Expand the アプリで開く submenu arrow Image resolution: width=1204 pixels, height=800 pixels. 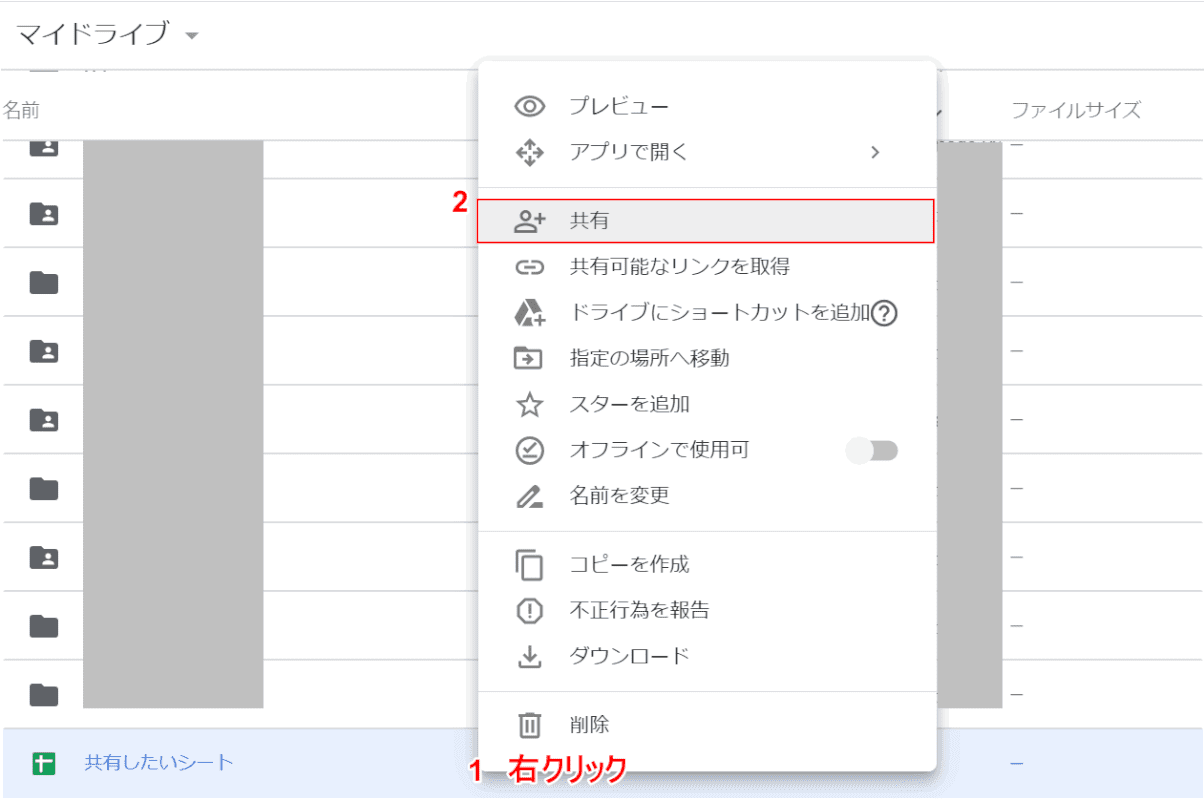click(x=875, y=153)
